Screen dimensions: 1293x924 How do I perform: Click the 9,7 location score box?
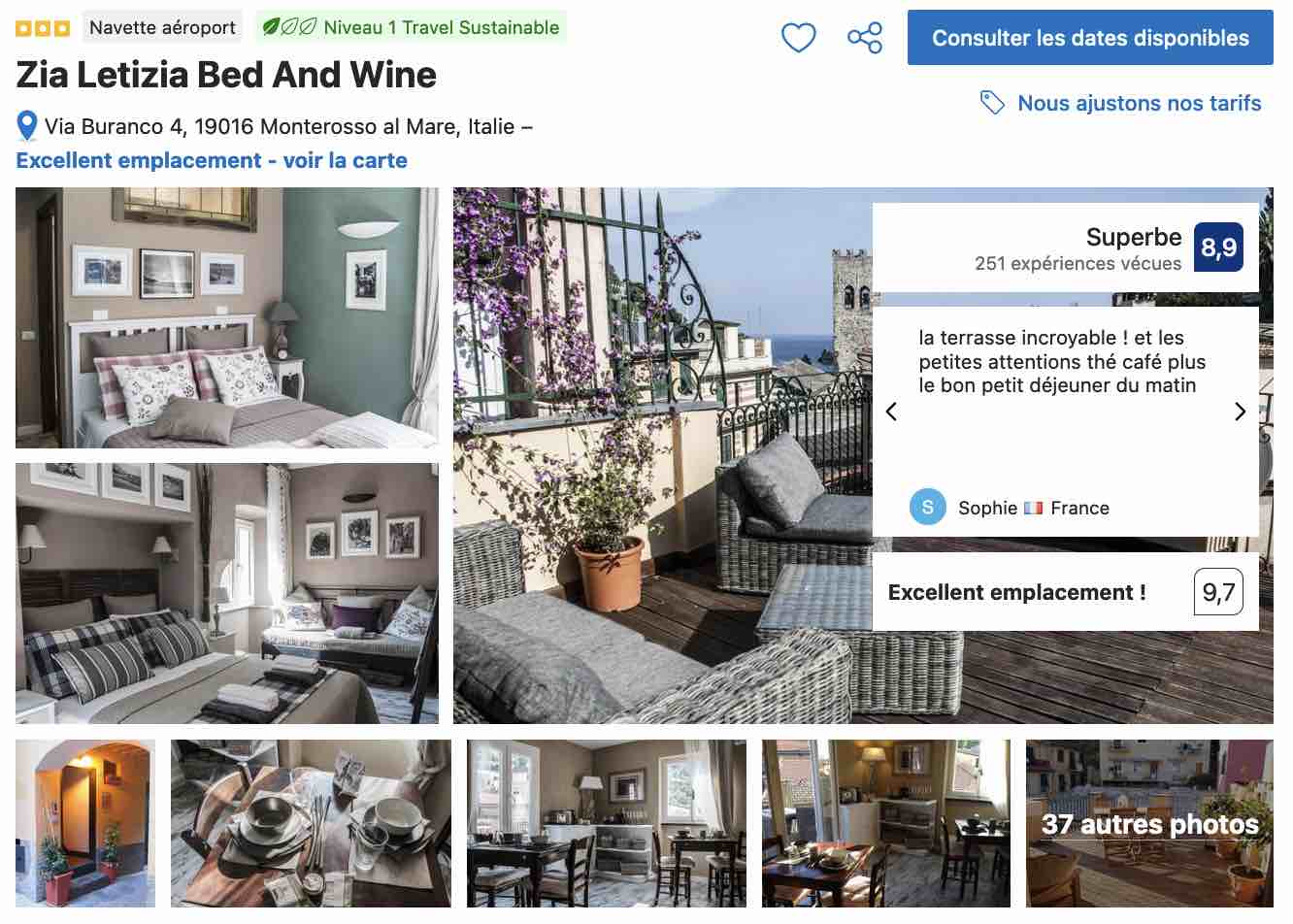pos(1218,592)
